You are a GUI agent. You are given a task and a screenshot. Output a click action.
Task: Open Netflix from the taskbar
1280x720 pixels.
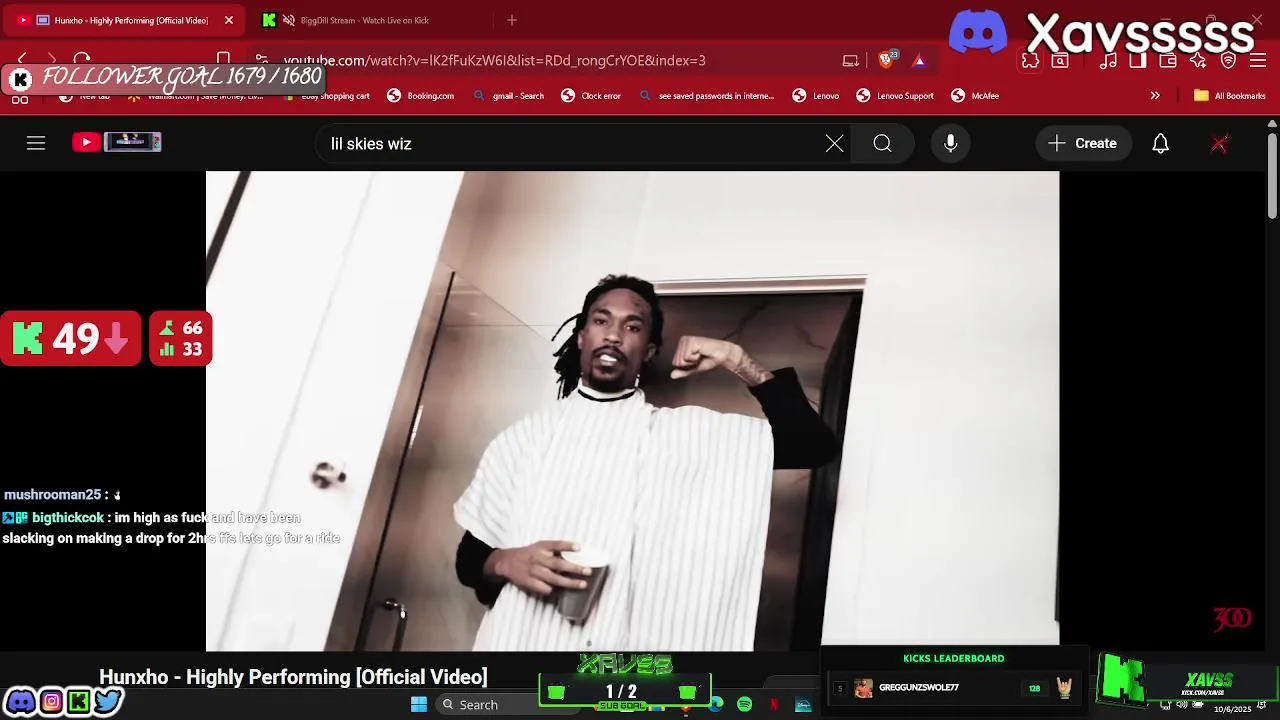point(774,705)
